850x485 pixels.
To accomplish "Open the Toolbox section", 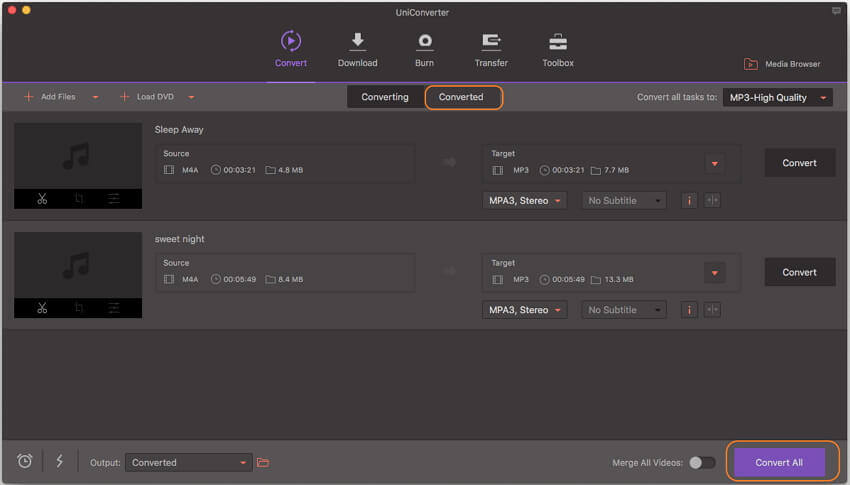I will (558, 50).
